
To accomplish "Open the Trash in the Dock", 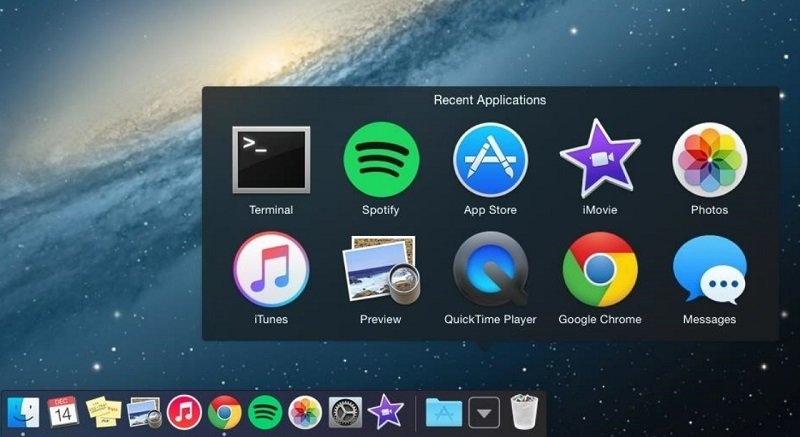I will coord(524,411).
